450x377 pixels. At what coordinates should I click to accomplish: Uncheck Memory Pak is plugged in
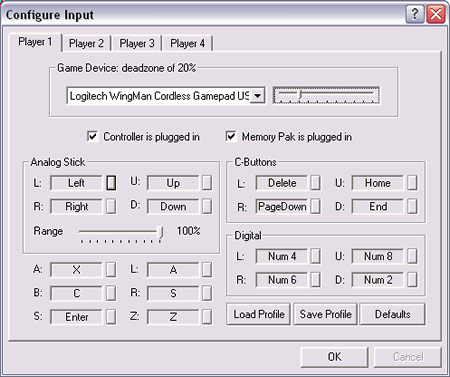231,136
